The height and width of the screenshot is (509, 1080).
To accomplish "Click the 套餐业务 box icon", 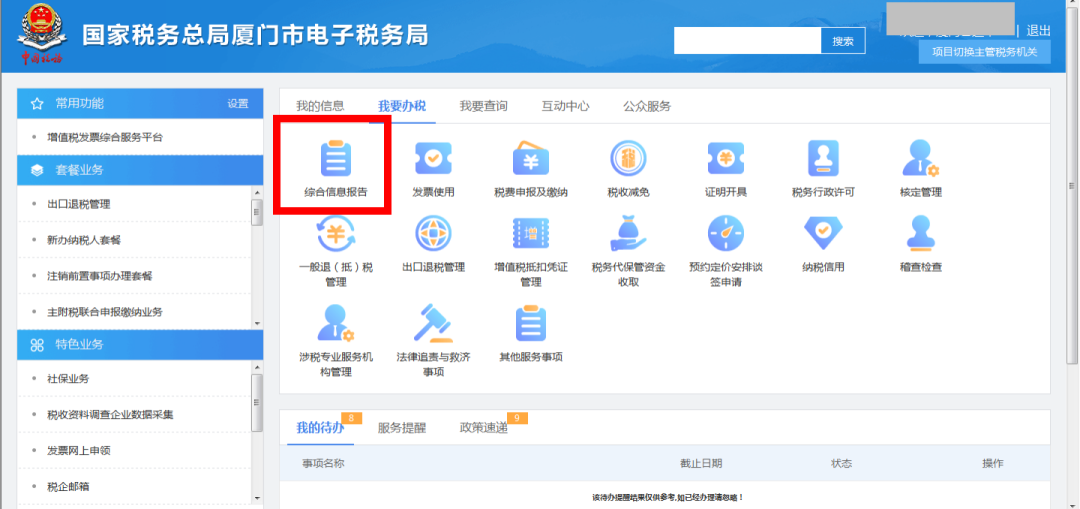I will (x=37, y=170).
